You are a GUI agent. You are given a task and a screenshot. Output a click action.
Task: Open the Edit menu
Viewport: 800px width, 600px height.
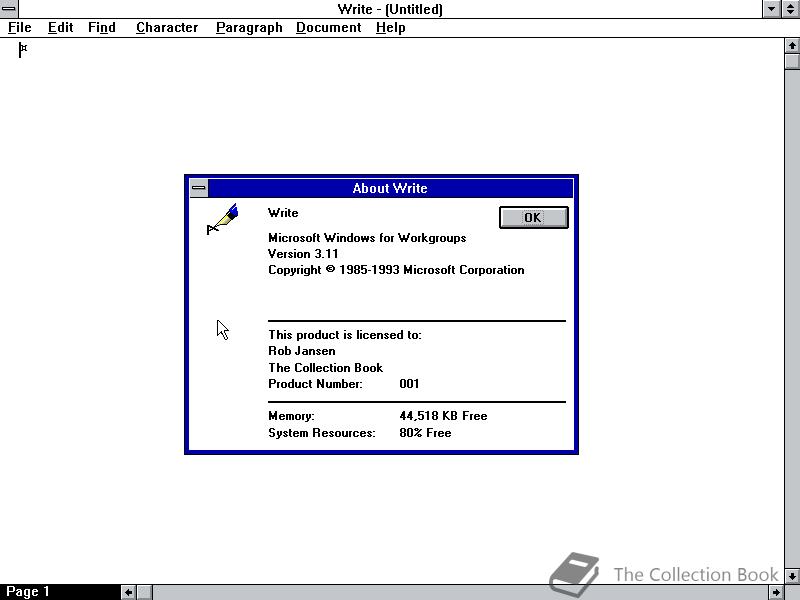point(60,28)
